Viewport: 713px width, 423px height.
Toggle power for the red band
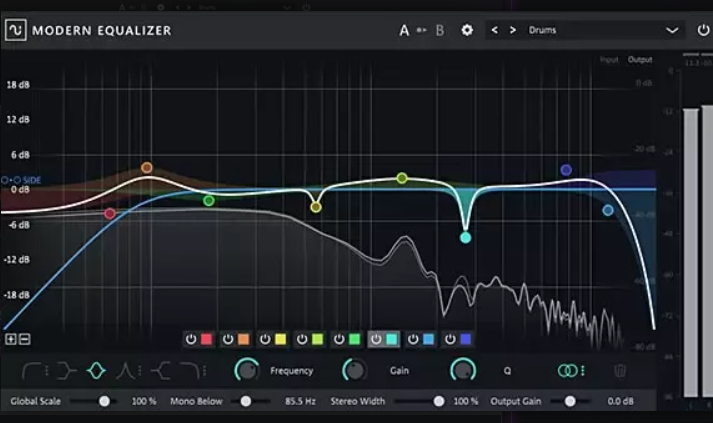click(x=191, y=339)
